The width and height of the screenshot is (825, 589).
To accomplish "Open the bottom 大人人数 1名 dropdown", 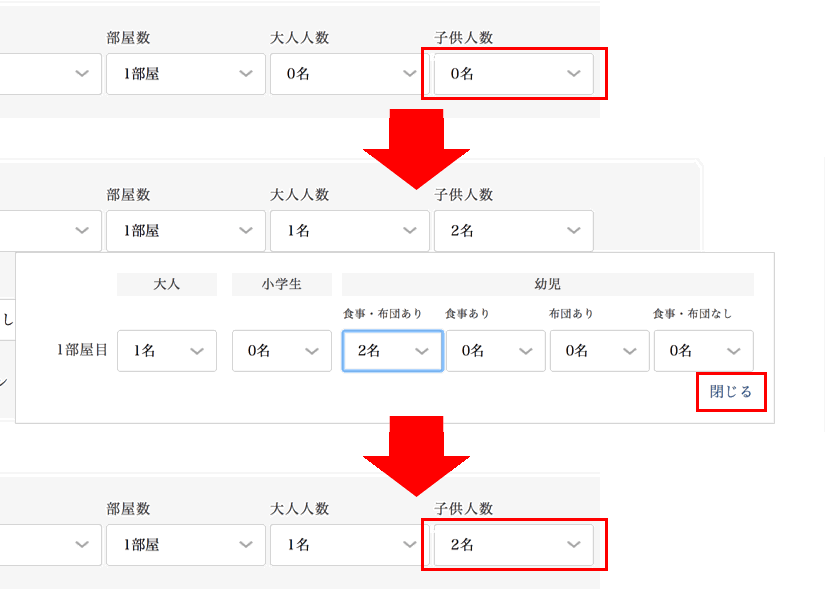I will pos(350,545).
